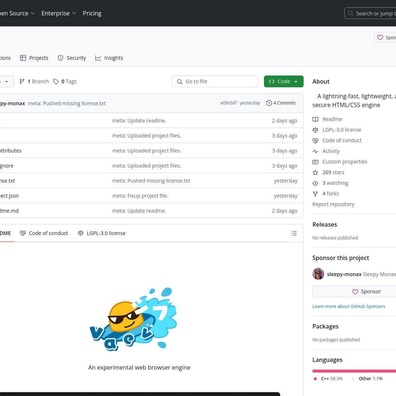Click the pulse icon beside Activity
Screen dimensions: 396x396
(x=315, y=151)
